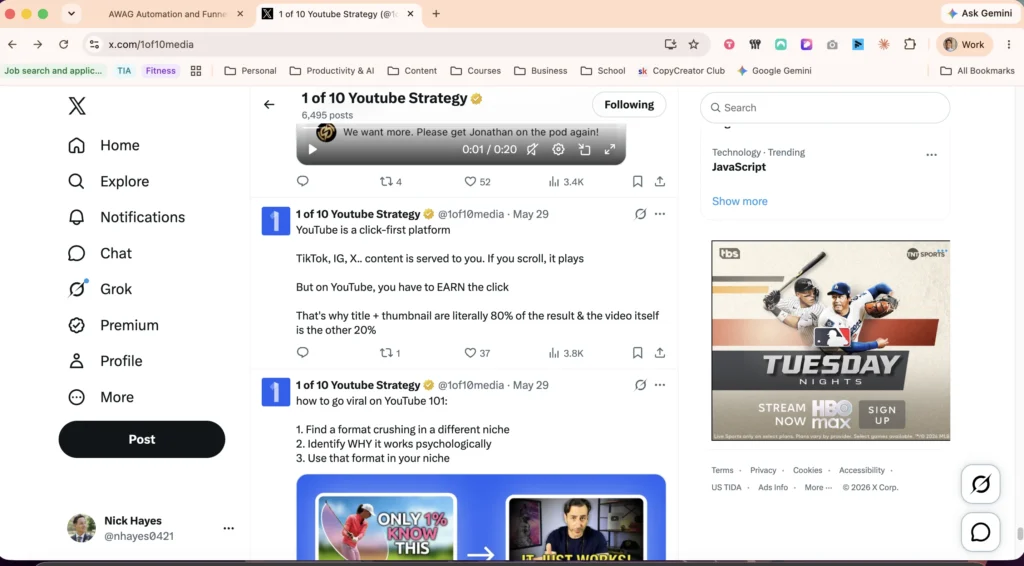Open Grok explain on viral 101 post
The image size is (1024, 566).
(640, 385)
